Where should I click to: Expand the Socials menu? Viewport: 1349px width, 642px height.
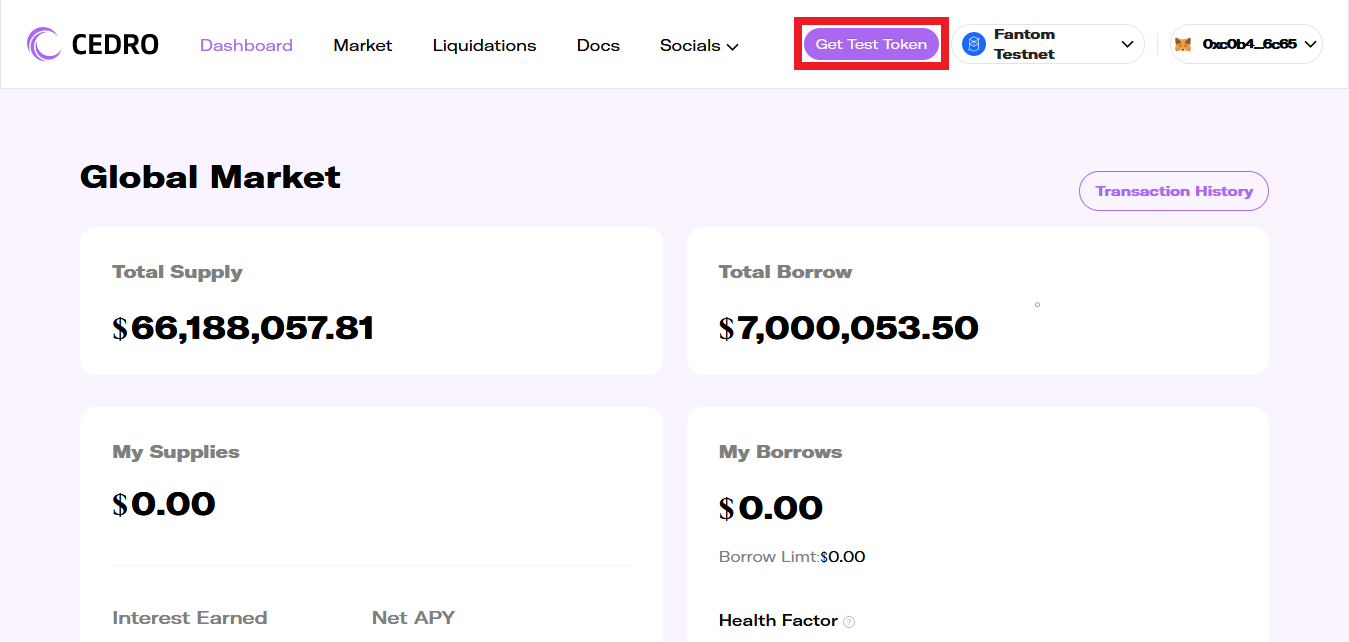699,46
